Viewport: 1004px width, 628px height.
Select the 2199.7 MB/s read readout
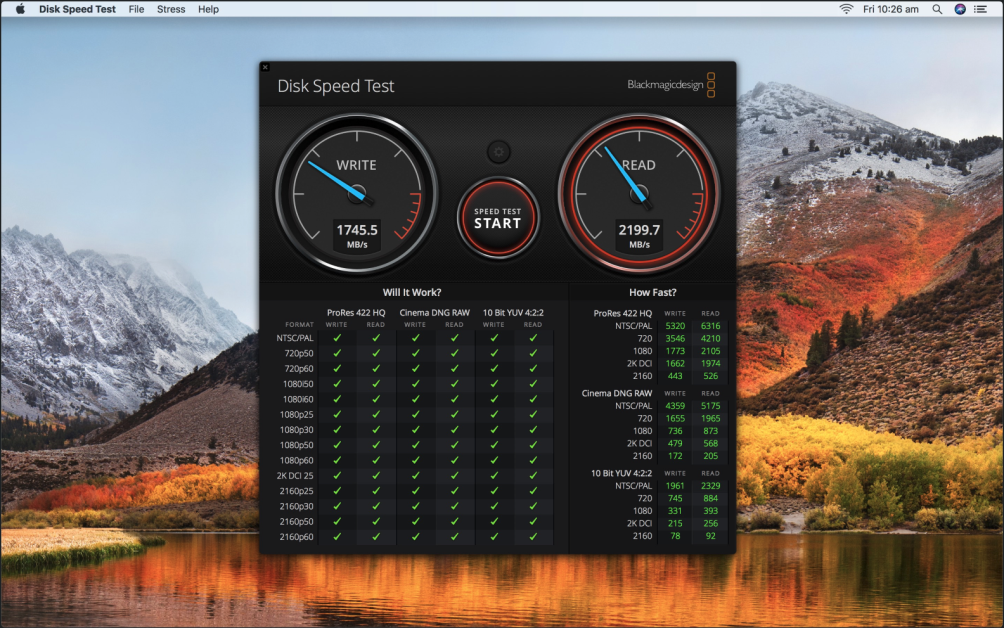click(x=639, y=234)
